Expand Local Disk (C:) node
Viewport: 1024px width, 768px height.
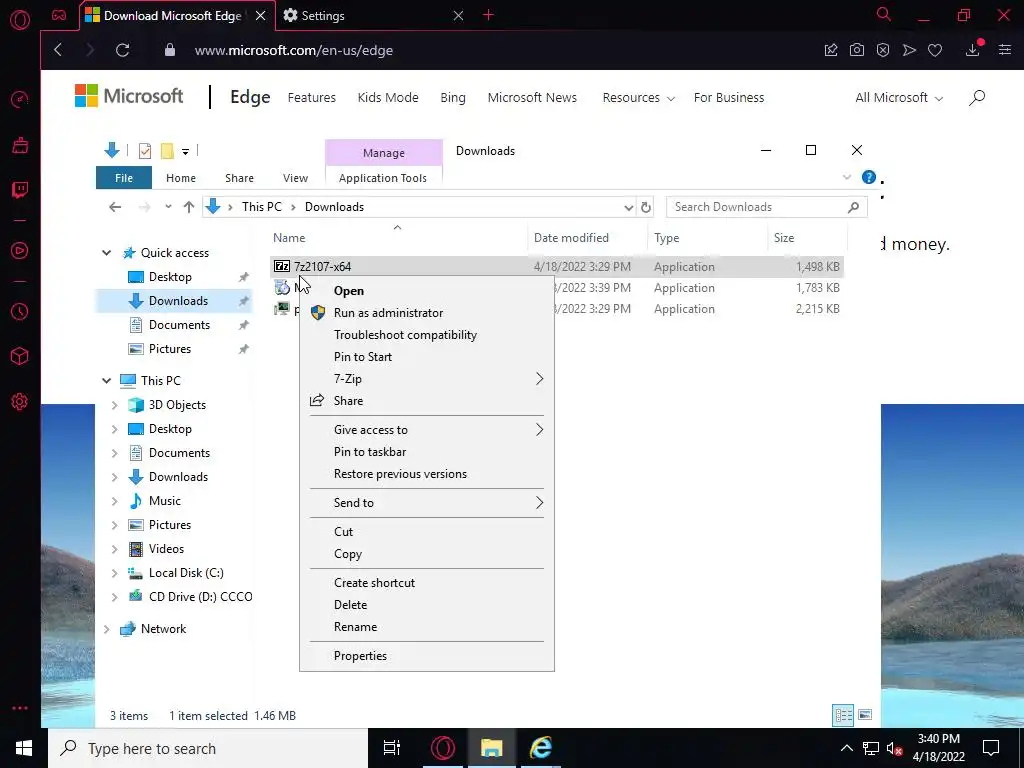[114, 573]
